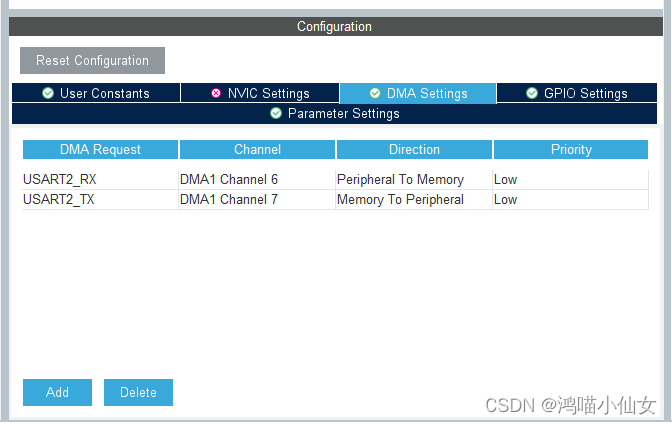The height and width of the screenshot is (424, 672).
Task: Switch to the NVIC Settings tab
Action: pos(260,93)
